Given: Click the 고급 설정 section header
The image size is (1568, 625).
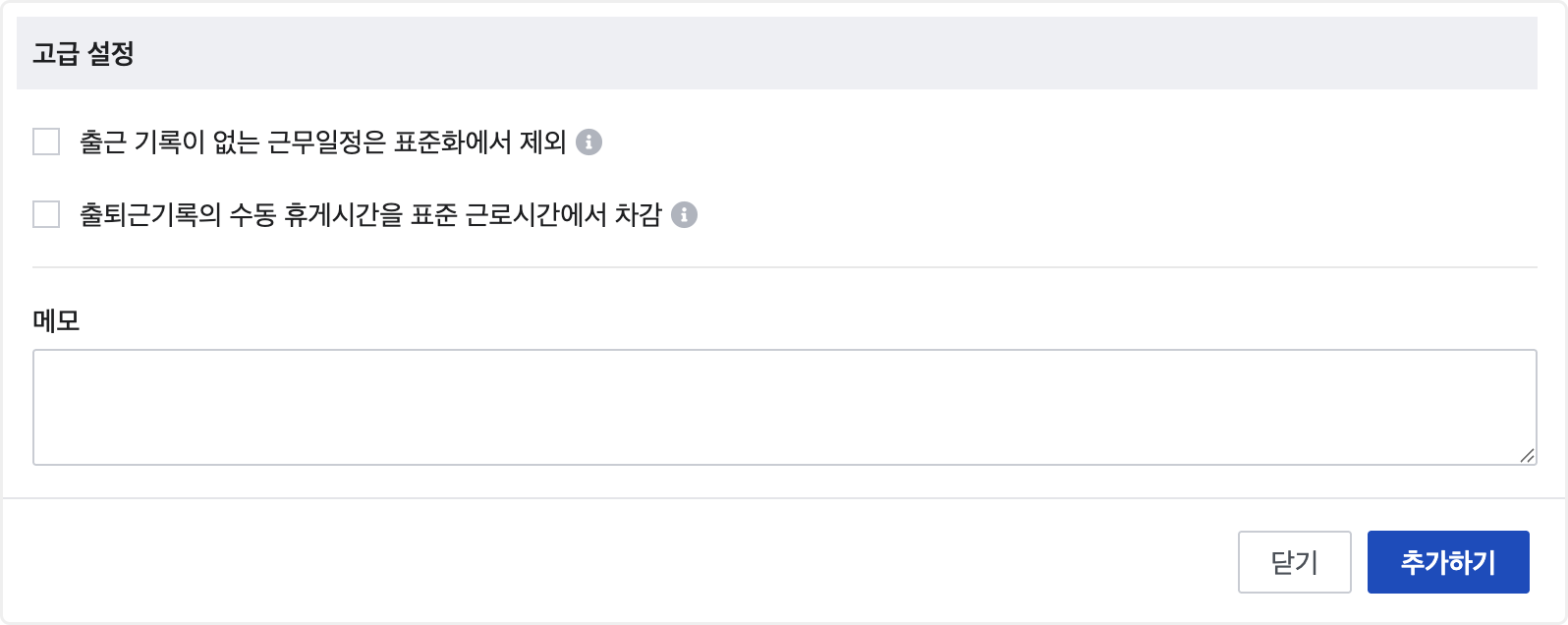Looking at the screenshot, I should coord(84,53).
